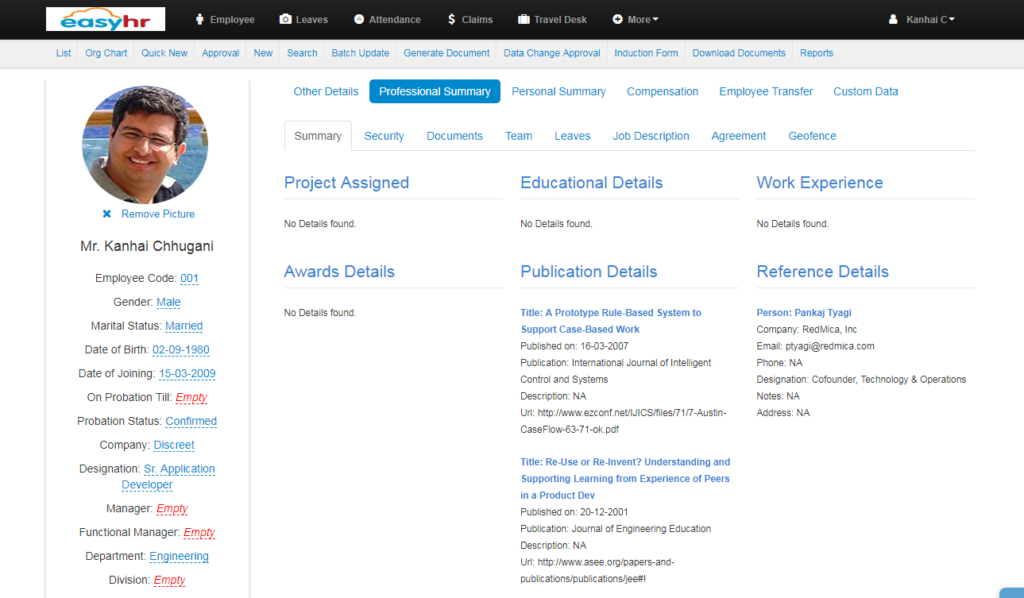Screen dimensions: 1024x598
Task: Select the Attendance clock icon
Action: coord(360,18)
